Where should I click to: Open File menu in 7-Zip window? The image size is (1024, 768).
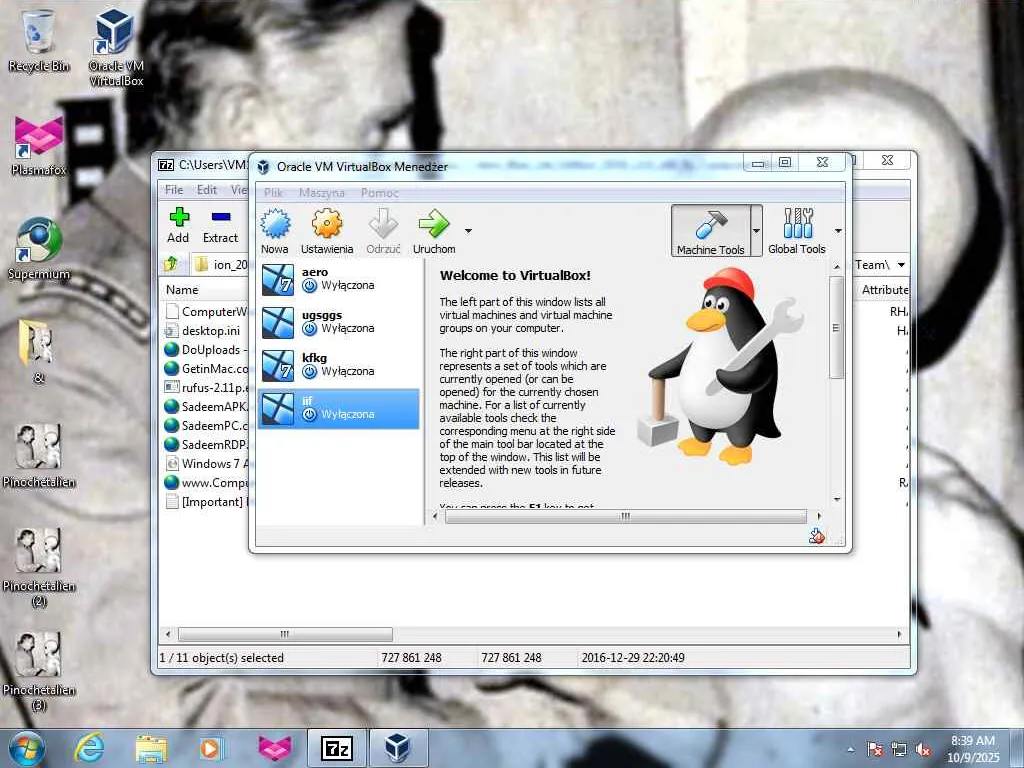174,189
